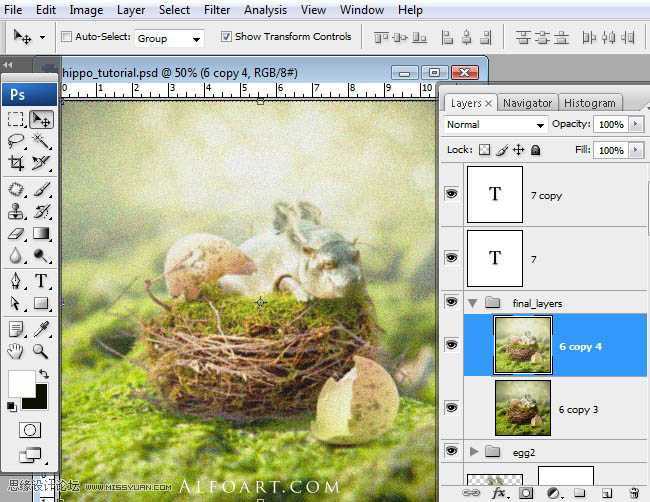Image resolution: width=650 pixels, height=502 pixels.
Task: Switch to the Navigator tab
Action: coord(527,103)
